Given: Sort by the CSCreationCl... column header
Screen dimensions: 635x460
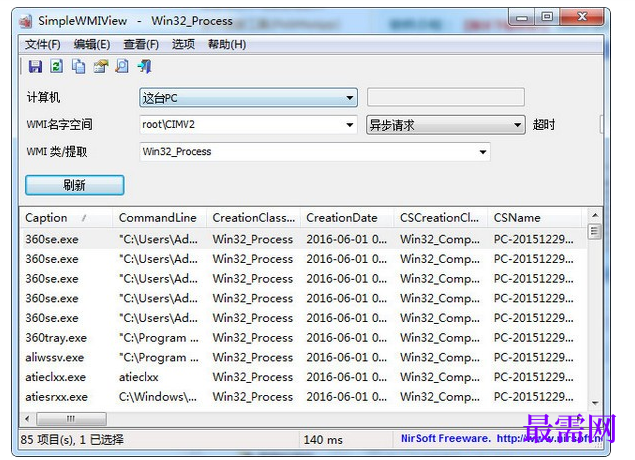Looking at the screenshot, I should pos(441,217).
